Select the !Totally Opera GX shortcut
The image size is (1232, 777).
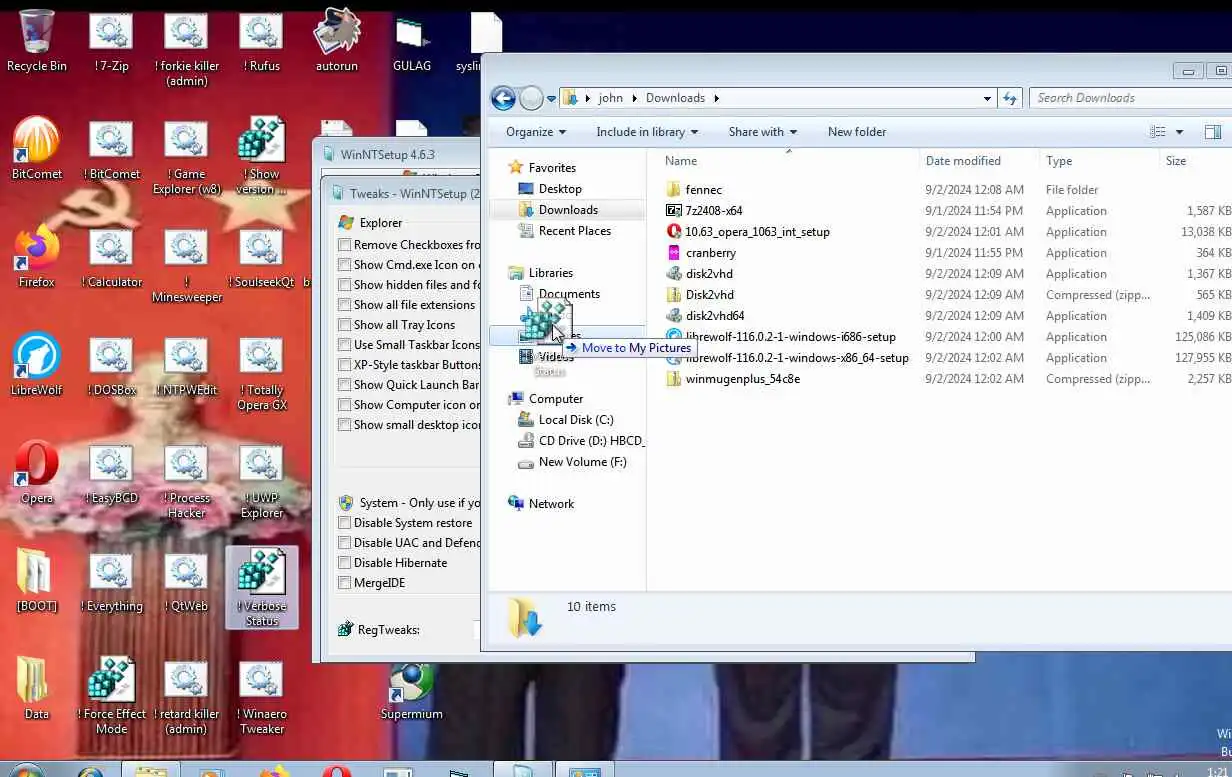coord(261,374)
